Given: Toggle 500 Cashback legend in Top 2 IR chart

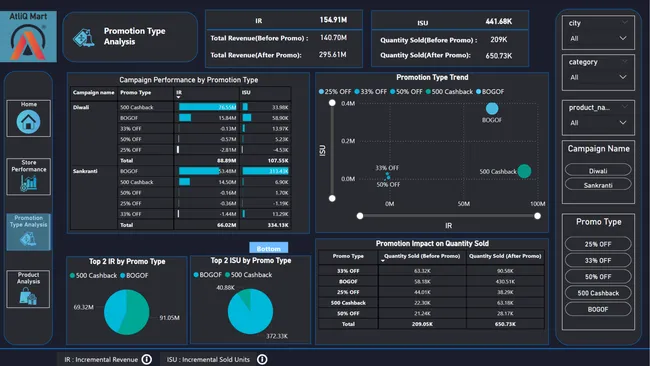Looking at the screenshot, I should tap(93, 275).
